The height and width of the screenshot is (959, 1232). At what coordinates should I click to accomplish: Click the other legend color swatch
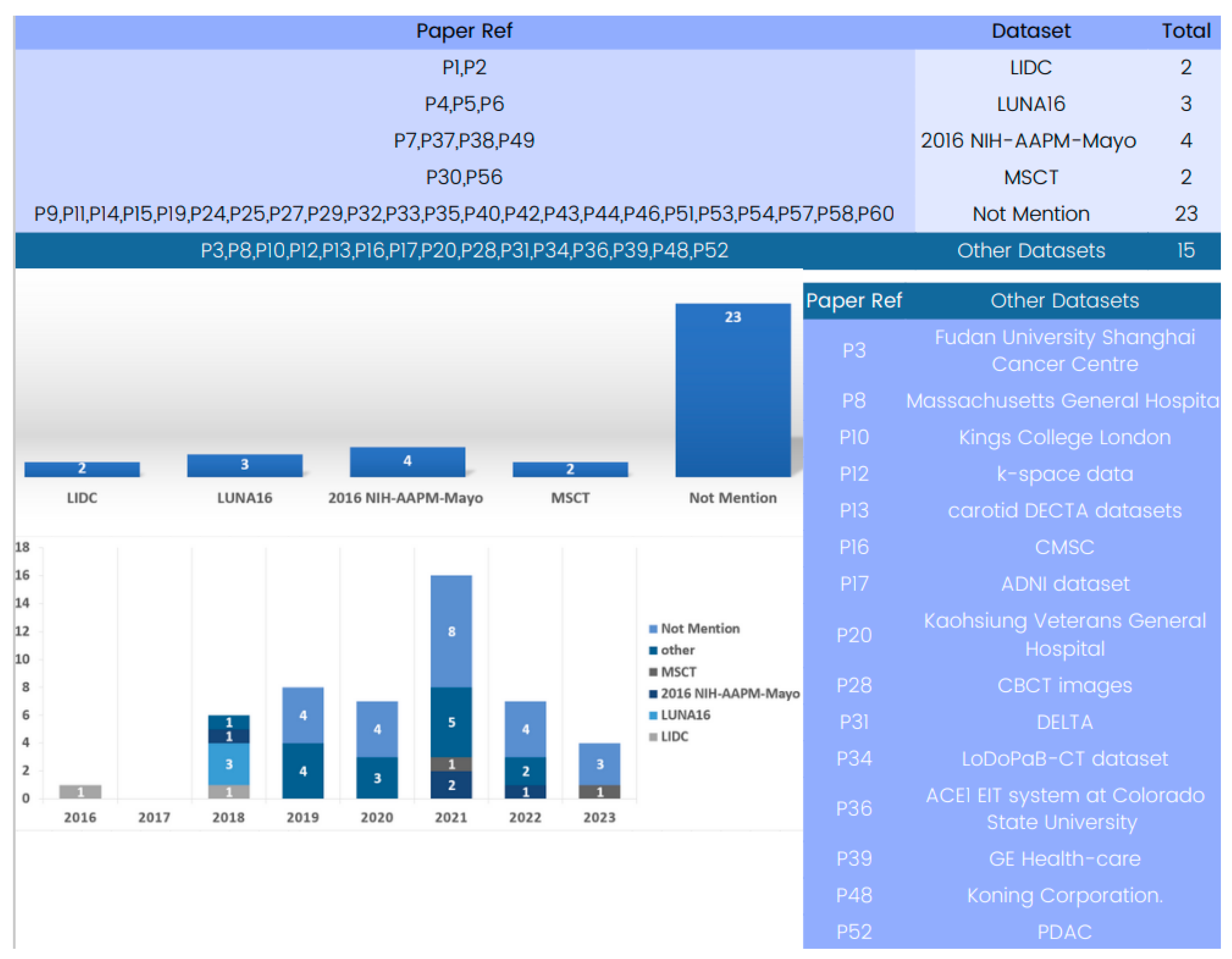[653, 651]
